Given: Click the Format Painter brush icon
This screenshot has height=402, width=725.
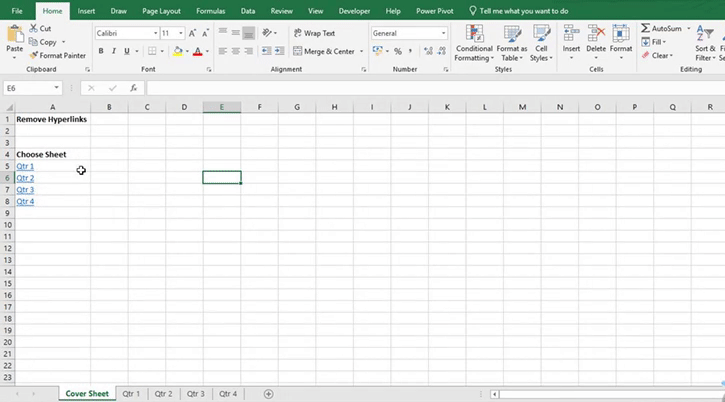Looking at the screenshot, I should (x=33, y=55).
